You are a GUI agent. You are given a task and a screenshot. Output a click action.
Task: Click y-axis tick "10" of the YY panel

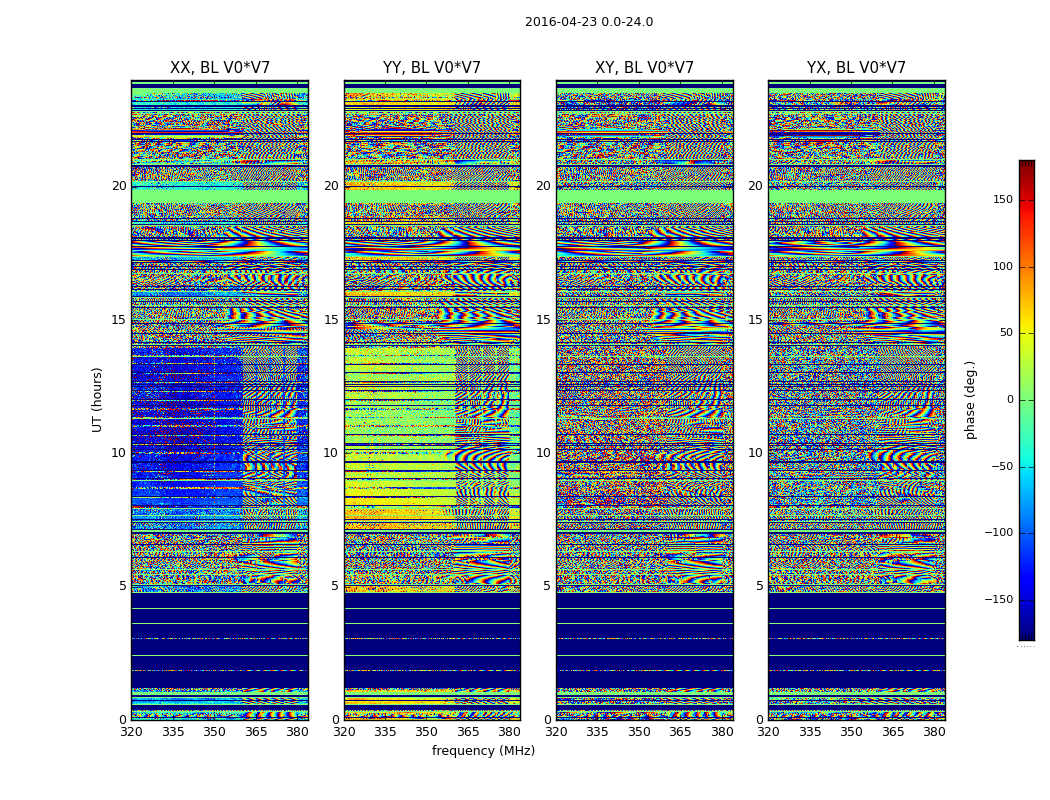(331, 453)
